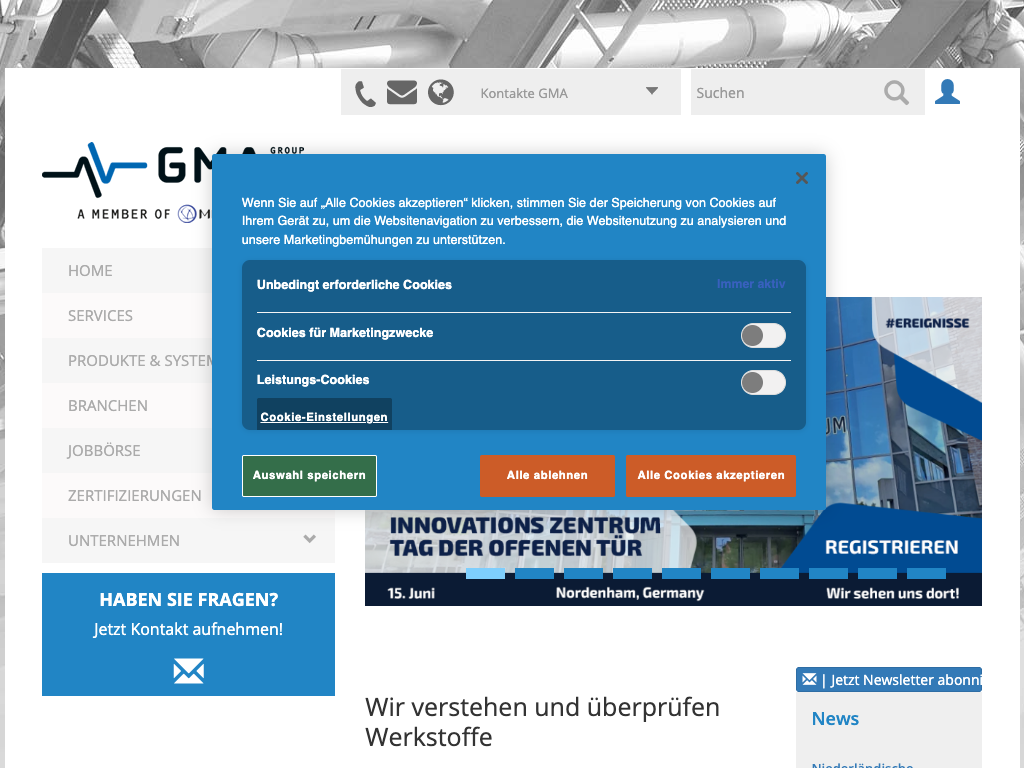Click the Immer aktiv text
The height and width of the screenshot is (768, 1024).
(751, 284)
